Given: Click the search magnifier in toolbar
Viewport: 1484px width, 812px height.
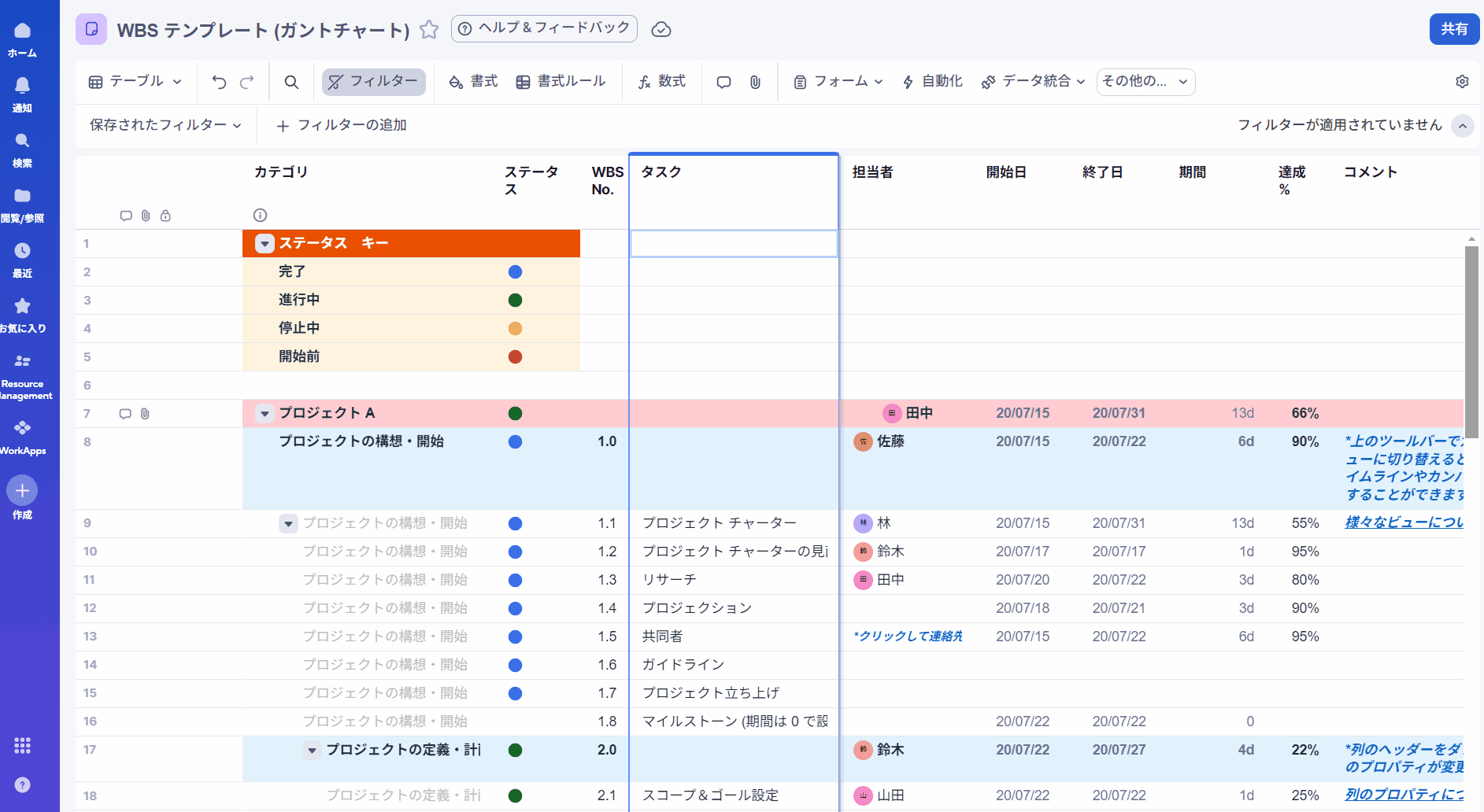Looking at the screenshot, I should pyautogui.click(x=291, y=82).
